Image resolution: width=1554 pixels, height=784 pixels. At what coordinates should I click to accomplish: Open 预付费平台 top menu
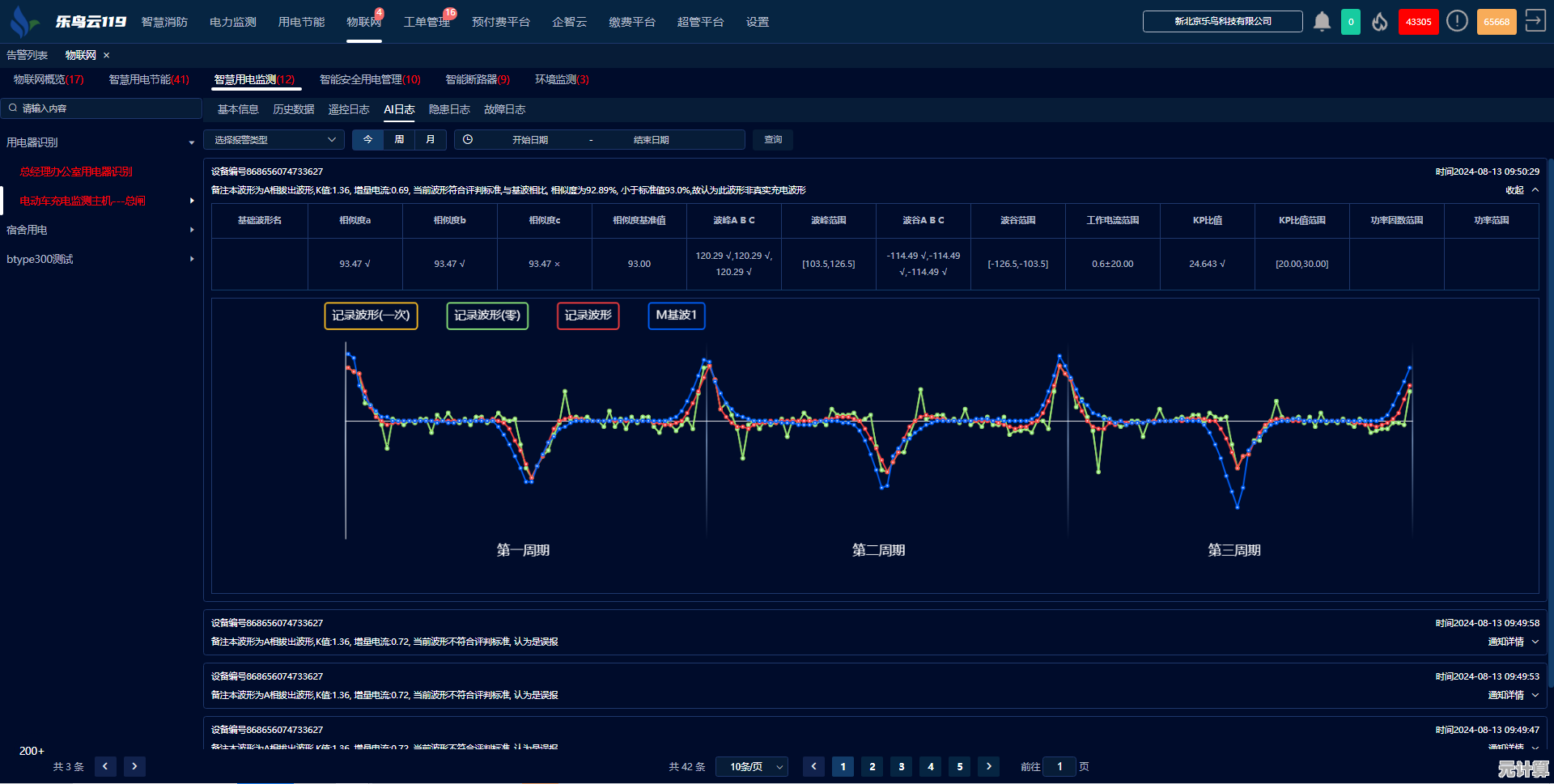click(501, 22)
